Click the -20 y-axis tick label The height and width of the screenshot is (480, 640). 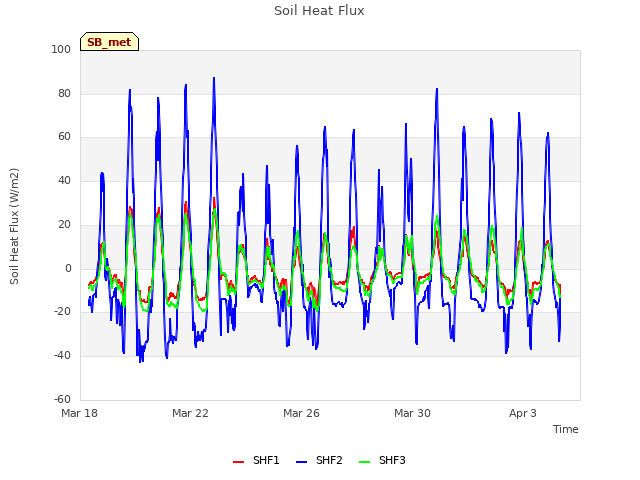pyautogui.click(x=62, y=311)
